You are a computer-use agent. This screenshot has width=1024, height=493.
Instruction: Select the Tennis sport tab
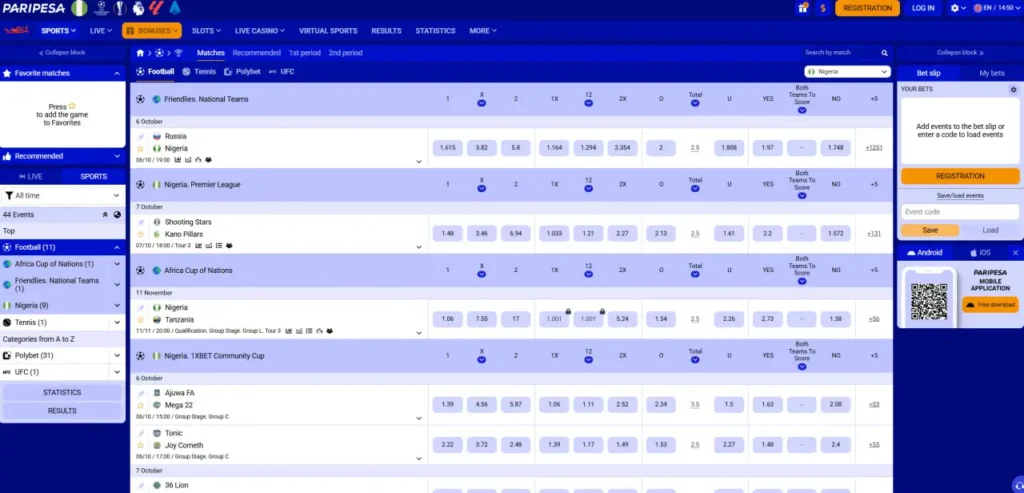point(199,72)
